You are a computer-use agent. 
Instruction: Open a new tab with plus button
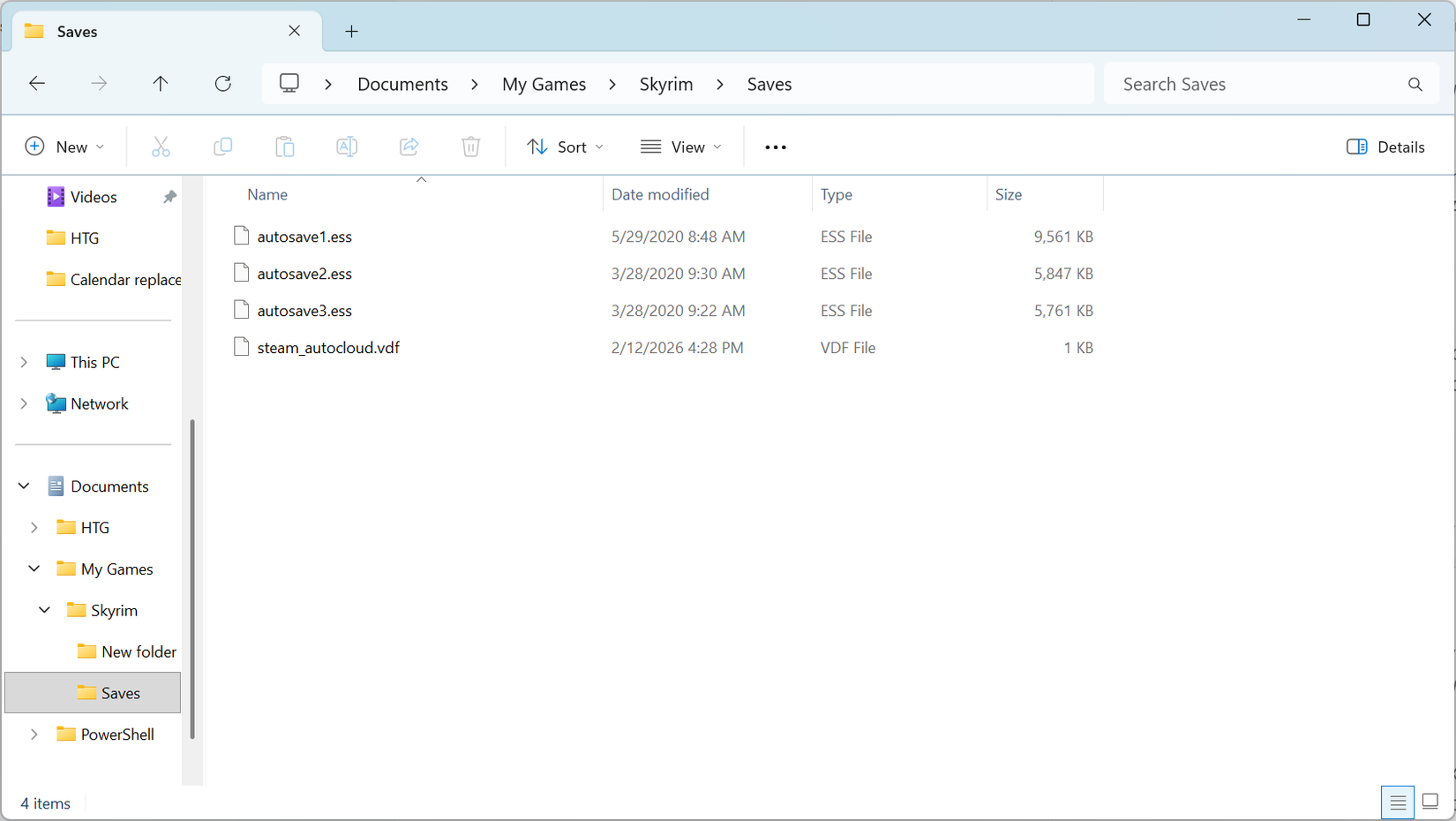click(x=351, y=32)
